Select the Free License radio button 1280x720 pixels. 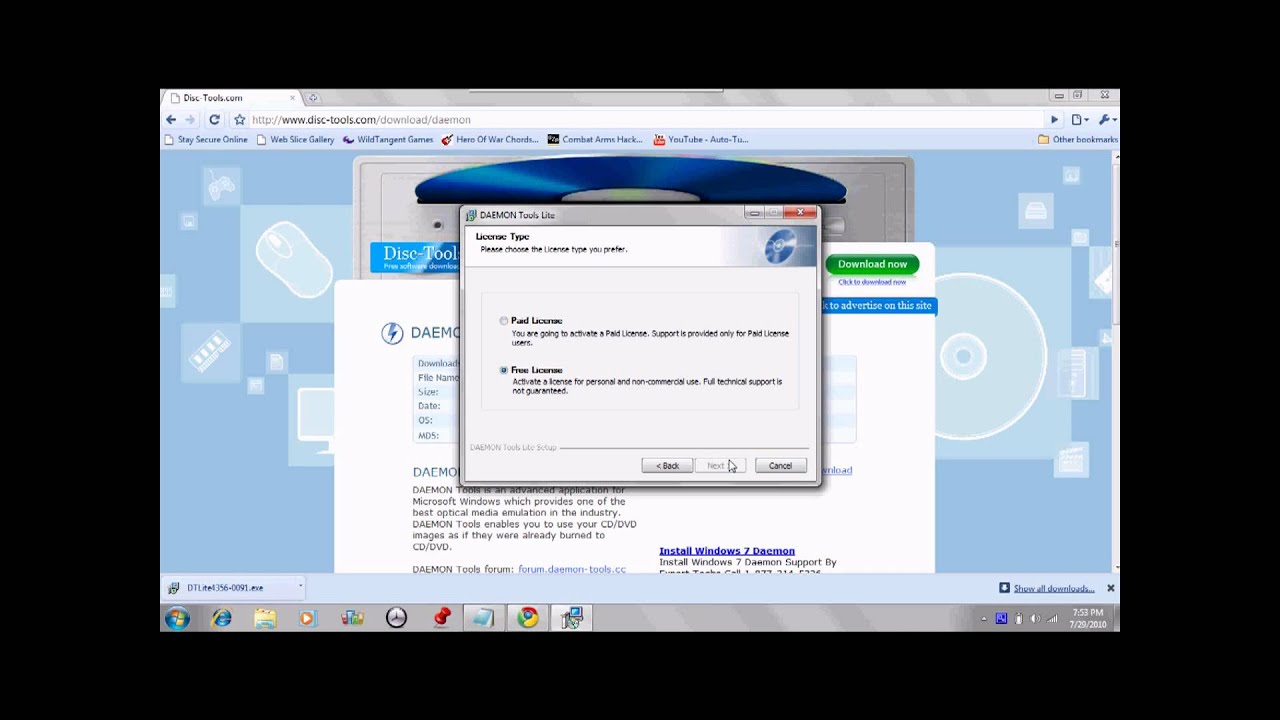coord(504,370)
